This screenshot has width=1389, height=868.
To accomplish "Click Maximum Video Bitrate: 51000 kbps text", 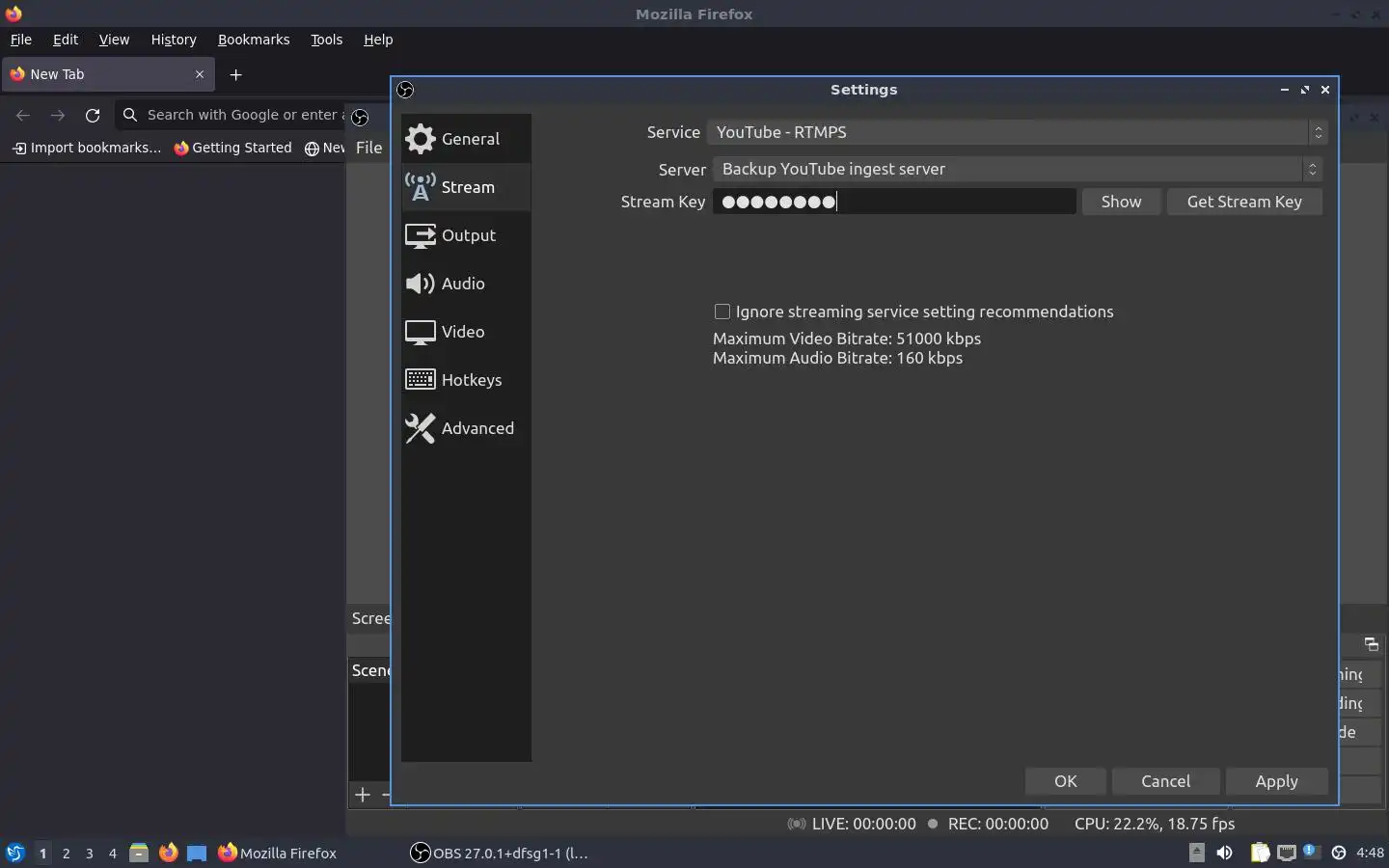I will 847,339.
